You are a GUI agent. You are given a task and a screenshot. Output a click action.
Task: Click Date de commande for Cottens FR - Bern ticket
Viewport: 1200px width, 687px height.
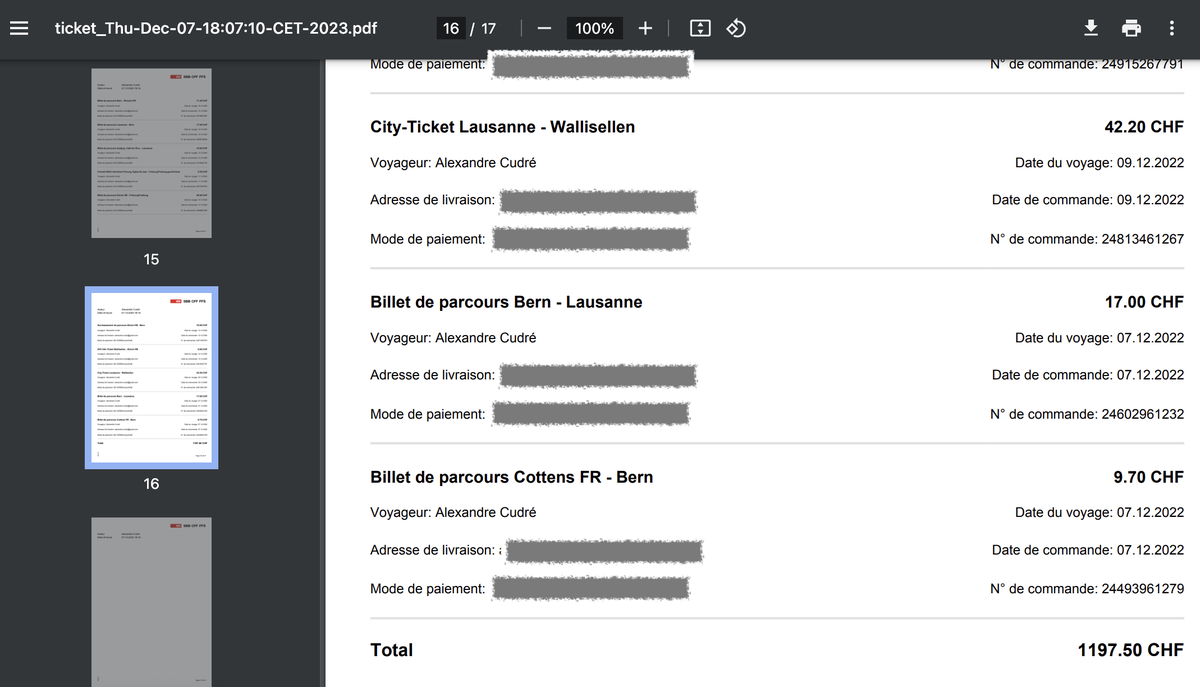click(x=1088, y=550)
